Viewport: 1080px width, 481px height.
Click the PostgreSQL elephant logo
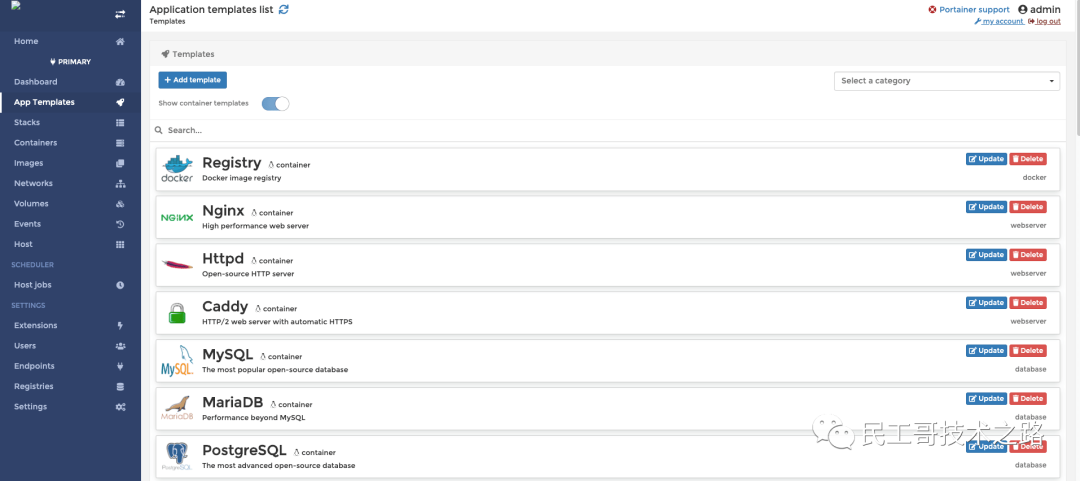pos(177,457)
